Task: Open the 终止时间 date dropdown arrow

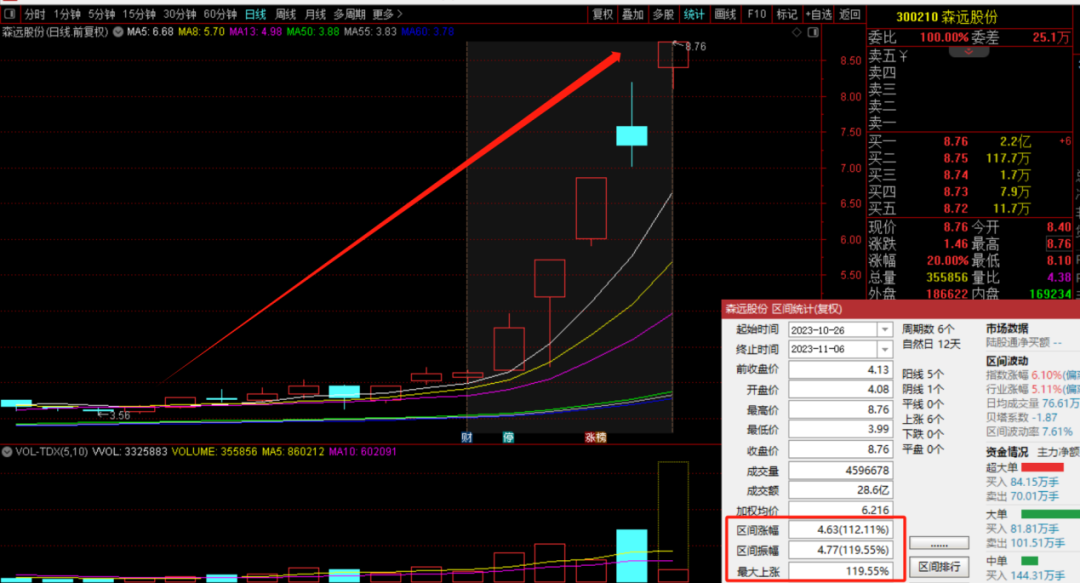Action: pos(885,349)
